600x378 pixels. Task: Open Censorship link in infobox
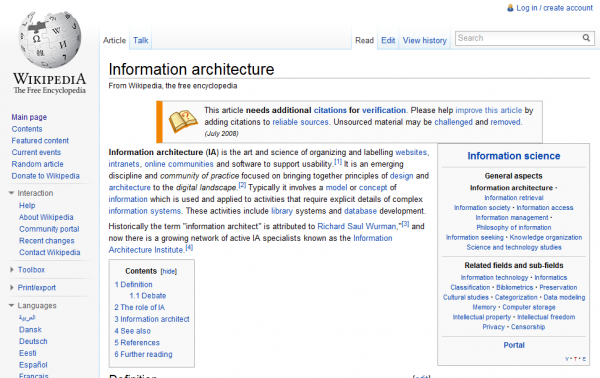tap(528, 327)
